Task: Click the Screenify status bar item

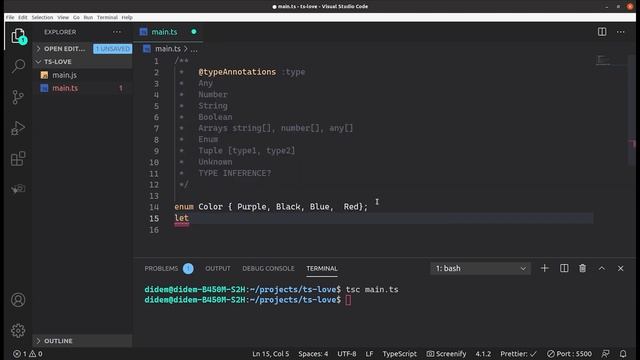Action: pyautogui.click(x=446, y=354)
